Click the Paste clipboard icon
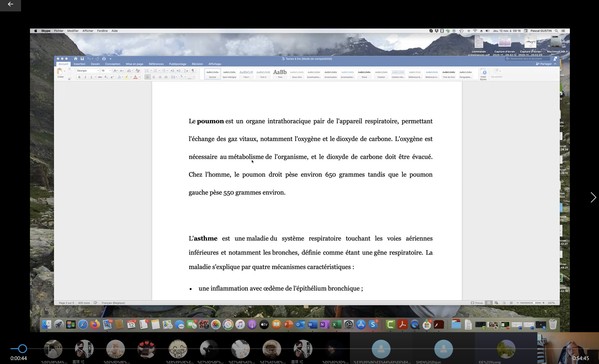This screenshot has height=364, width=599. (60, 73)
